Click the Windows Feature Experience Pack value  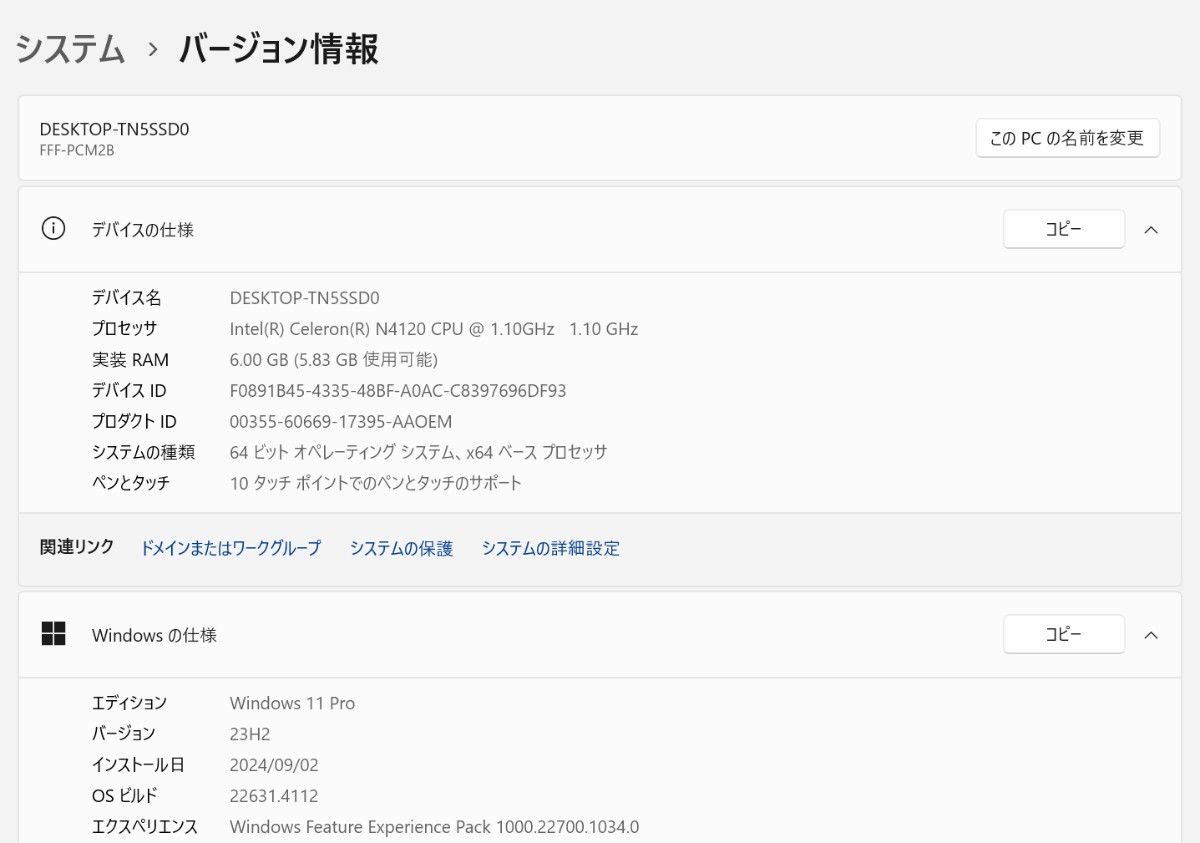coord(434,827)
